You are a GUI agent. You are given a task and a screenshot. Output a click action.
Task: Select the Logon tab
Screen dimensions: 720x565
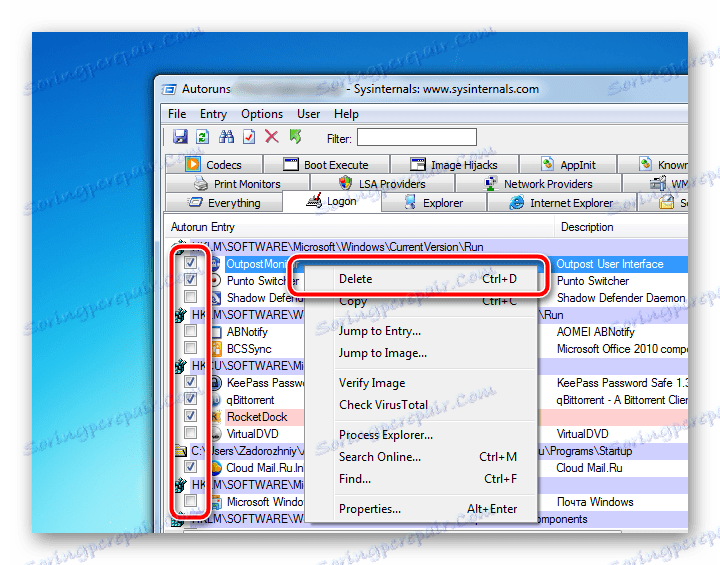point(332,201)
